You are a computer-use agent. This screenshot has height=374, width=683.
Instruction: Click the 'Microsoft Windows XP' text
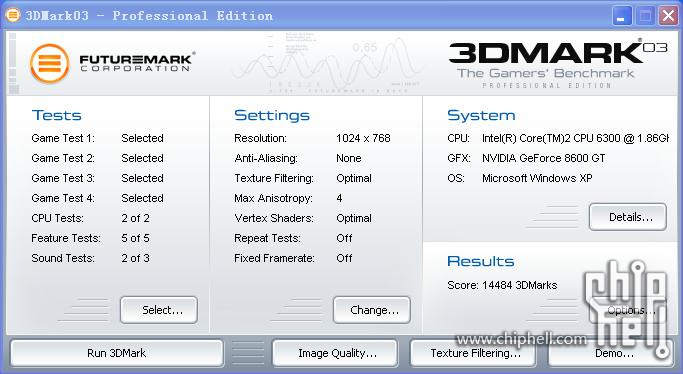[537, 179]
